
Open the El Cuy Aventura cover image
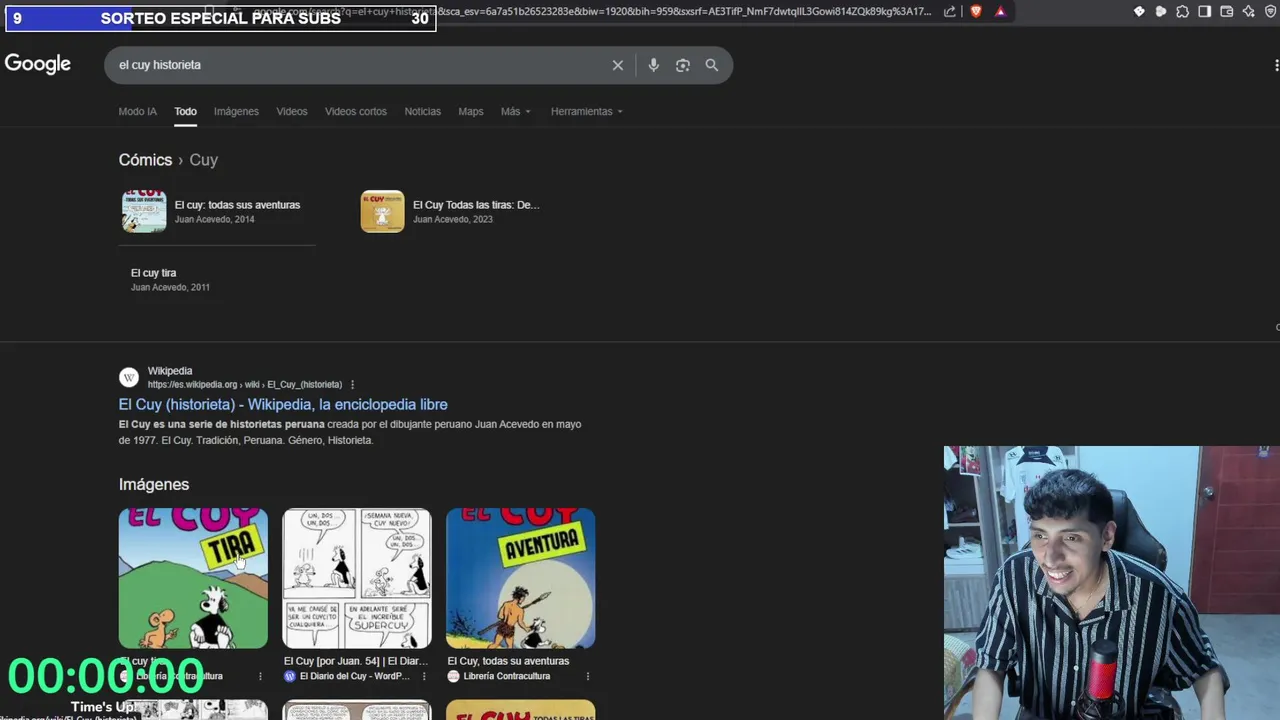tap(521, 578)
